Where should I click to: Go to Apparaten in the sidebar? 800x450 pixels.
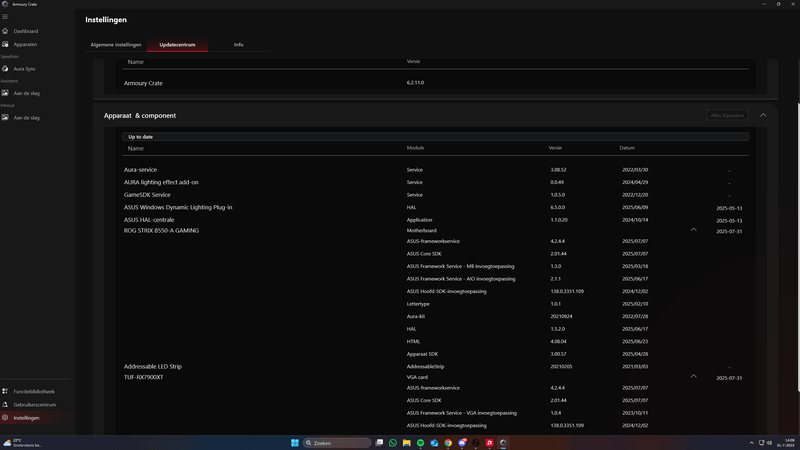coord(25,44)
